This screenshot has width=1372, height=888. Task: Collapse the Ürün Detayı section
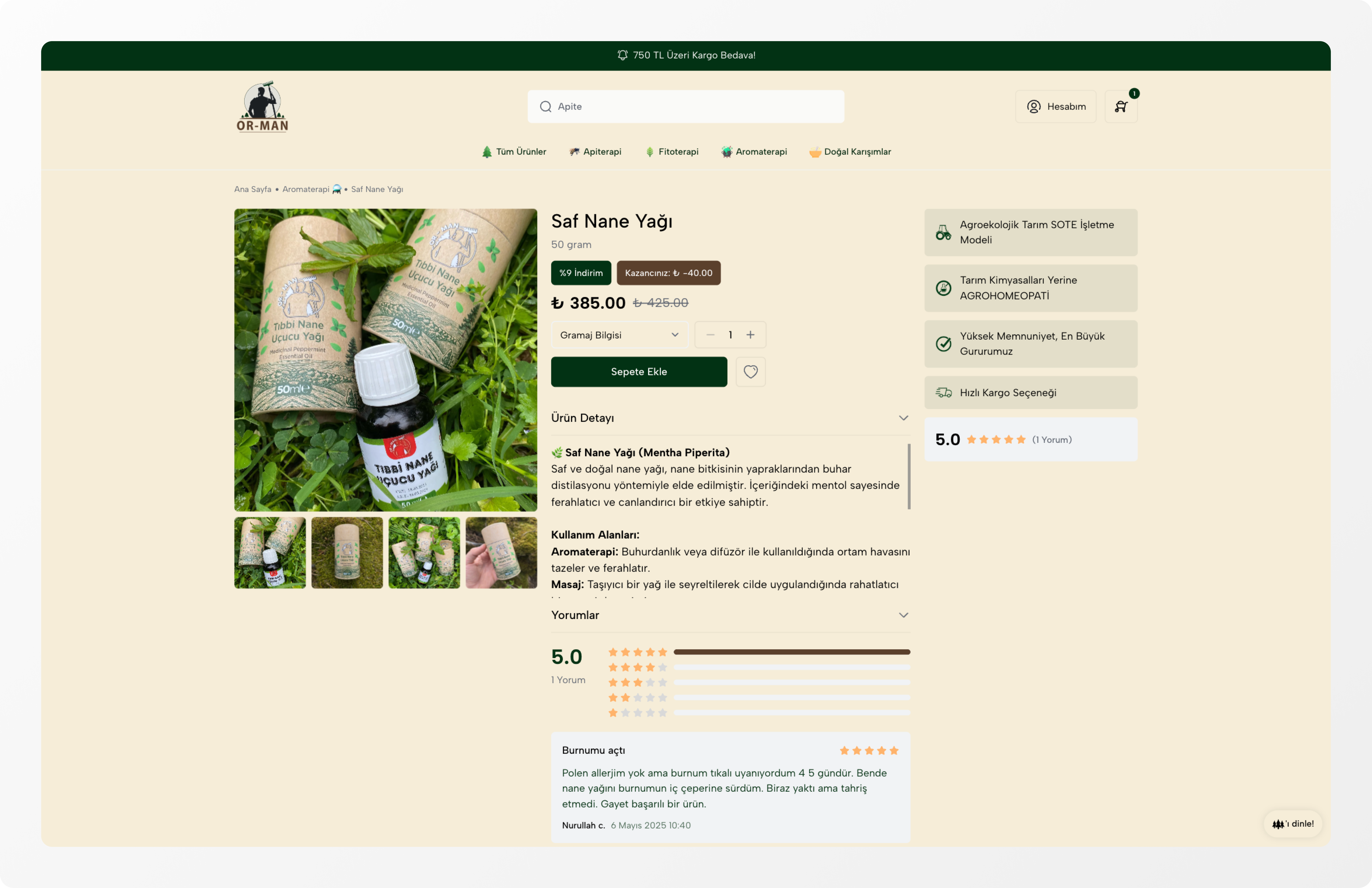coord(903,418)
